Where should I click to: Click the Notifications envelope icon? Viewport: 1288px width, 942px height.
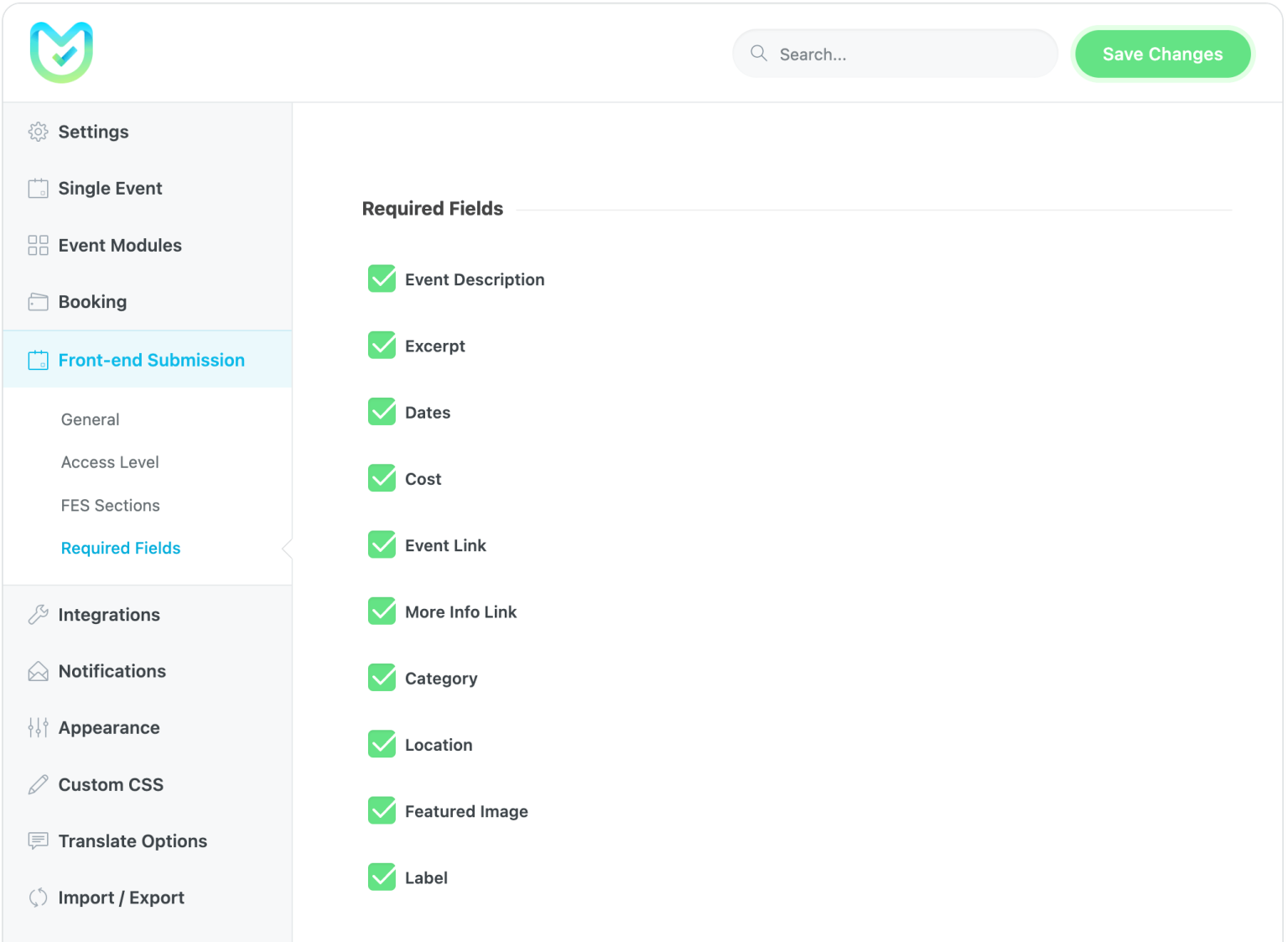[38, 671]
